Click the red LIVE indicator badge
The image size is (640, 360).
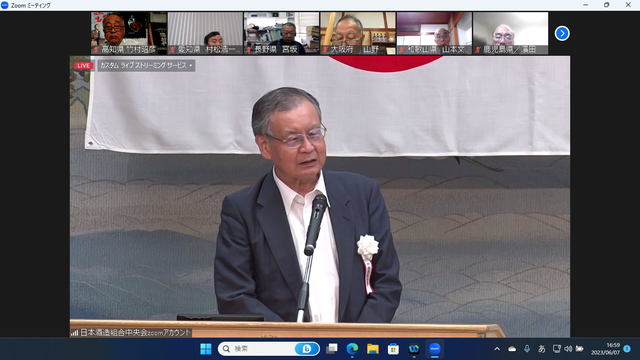(x=83, y=65)
